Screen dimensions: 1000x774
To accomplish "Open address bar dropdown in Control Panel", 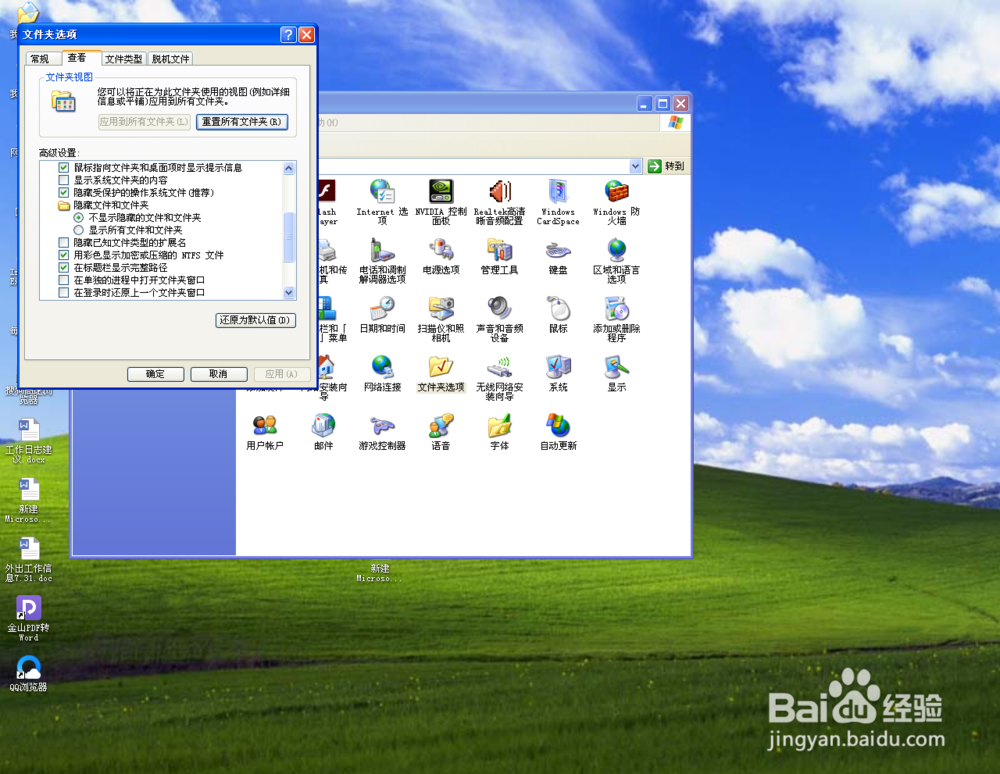I will click(635, 166).
